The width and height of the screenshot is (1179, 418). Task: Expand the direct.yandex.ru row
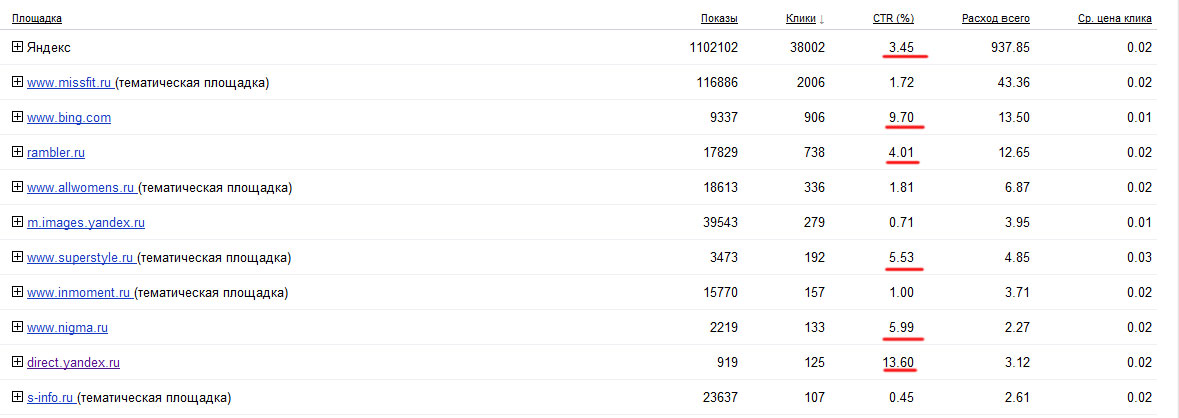point(17,362)
